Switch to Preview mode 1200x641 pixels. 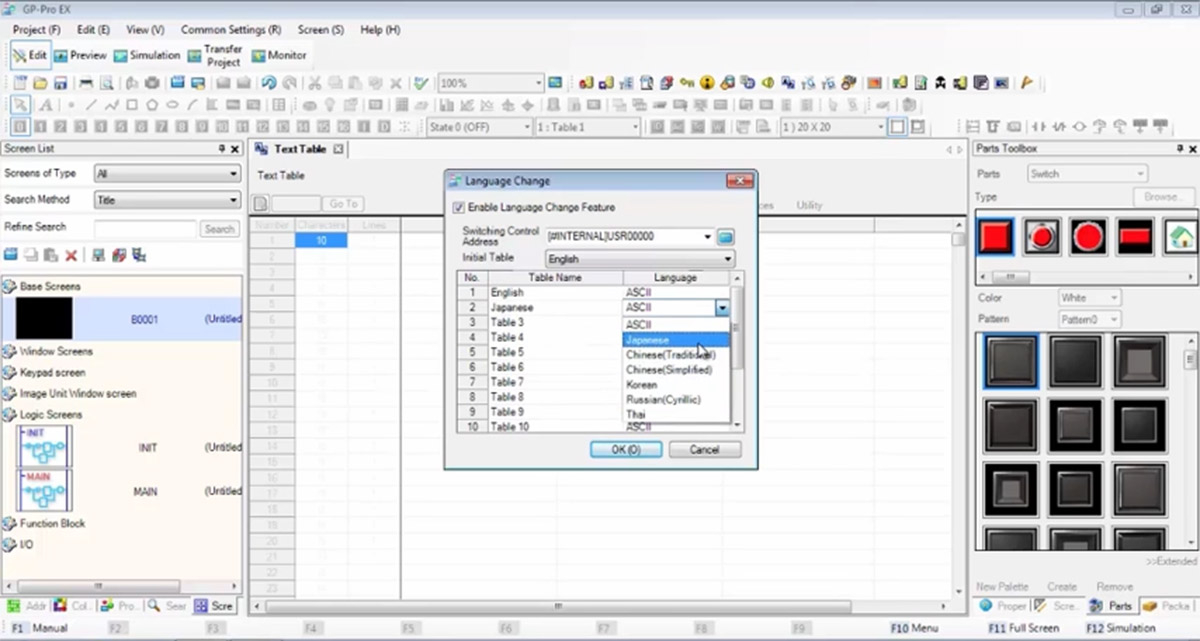[80, 56]
